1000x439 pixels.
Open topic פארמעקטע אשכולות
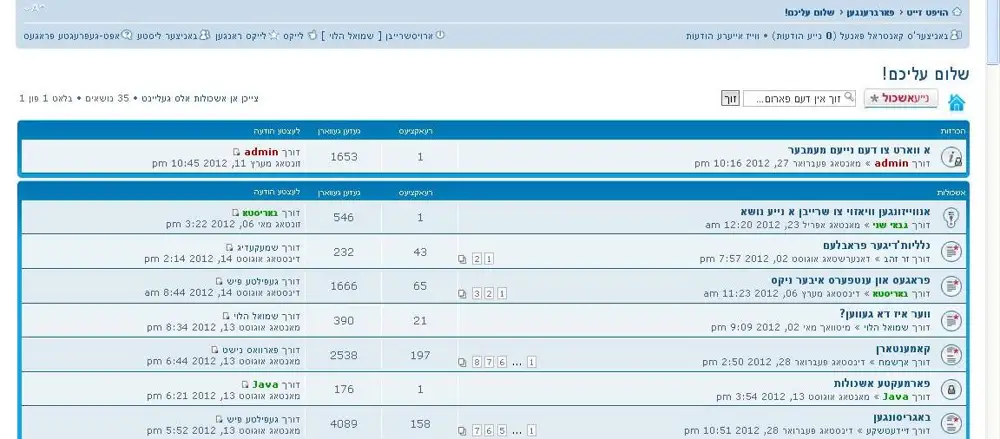(x=882, y=383)
